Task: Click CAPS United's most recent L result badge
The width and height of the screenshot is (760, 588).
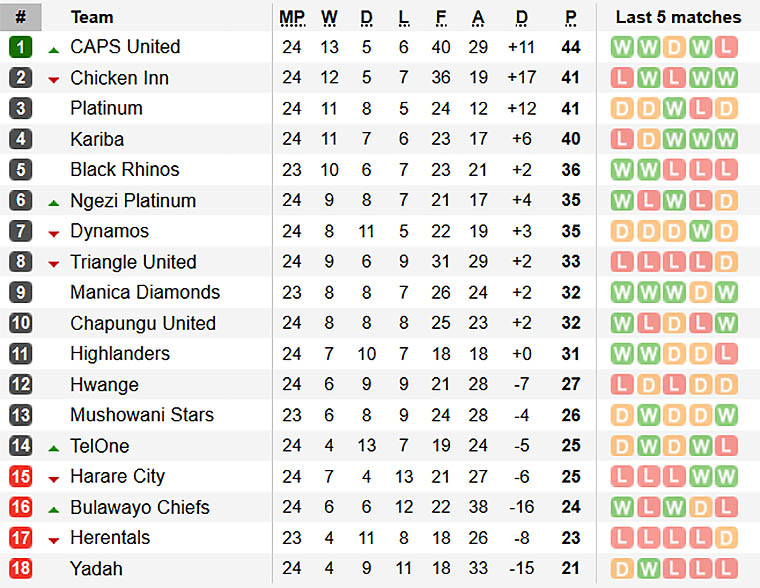Action: [x=726, y=47]
